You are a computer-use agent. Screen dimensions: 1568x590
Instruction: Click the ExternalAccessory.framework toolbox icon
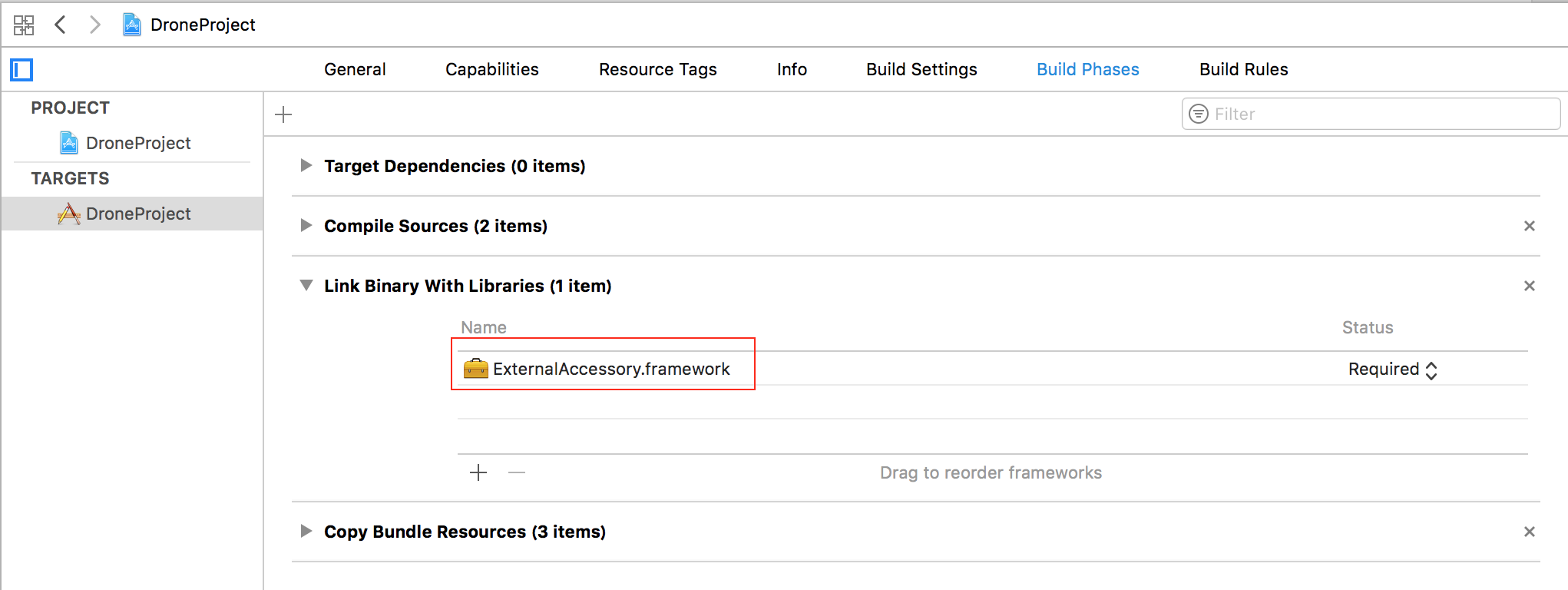(x=476, y=369)
